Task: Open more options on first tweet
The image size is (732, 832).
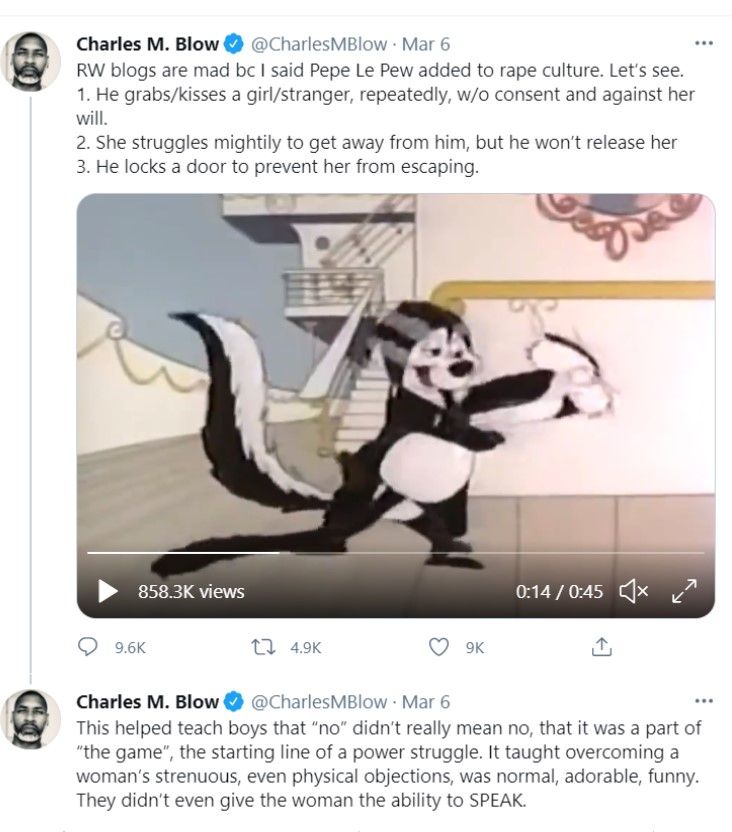Action: (704, 44)
